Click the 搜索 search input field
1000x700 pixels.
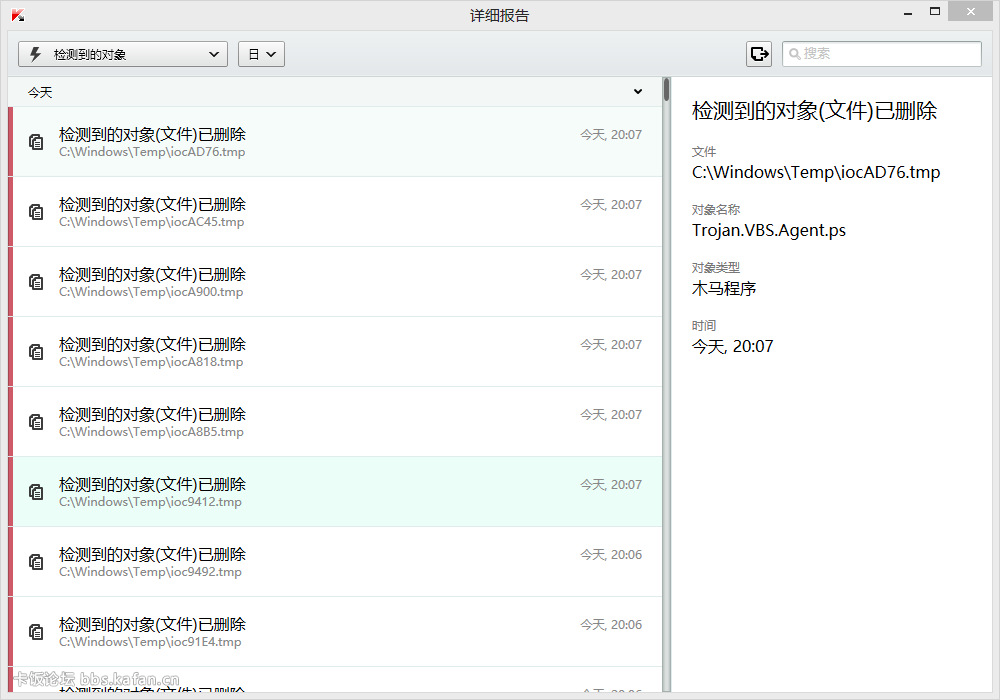[881, 54]
